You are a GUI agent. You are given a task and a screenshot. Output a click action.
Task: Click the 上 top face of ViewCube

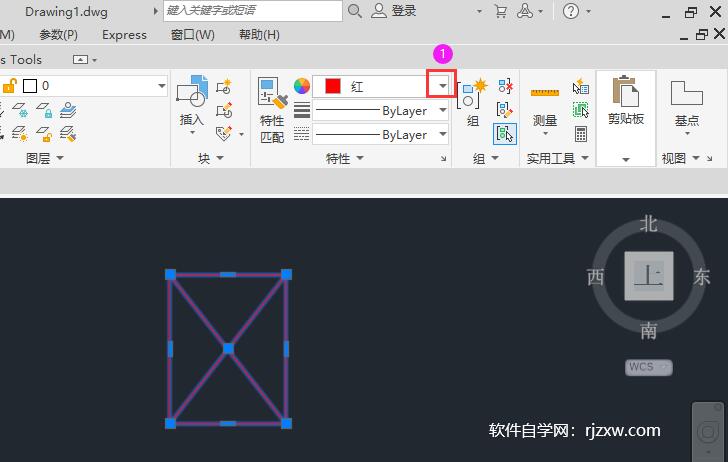coord(649,276)
